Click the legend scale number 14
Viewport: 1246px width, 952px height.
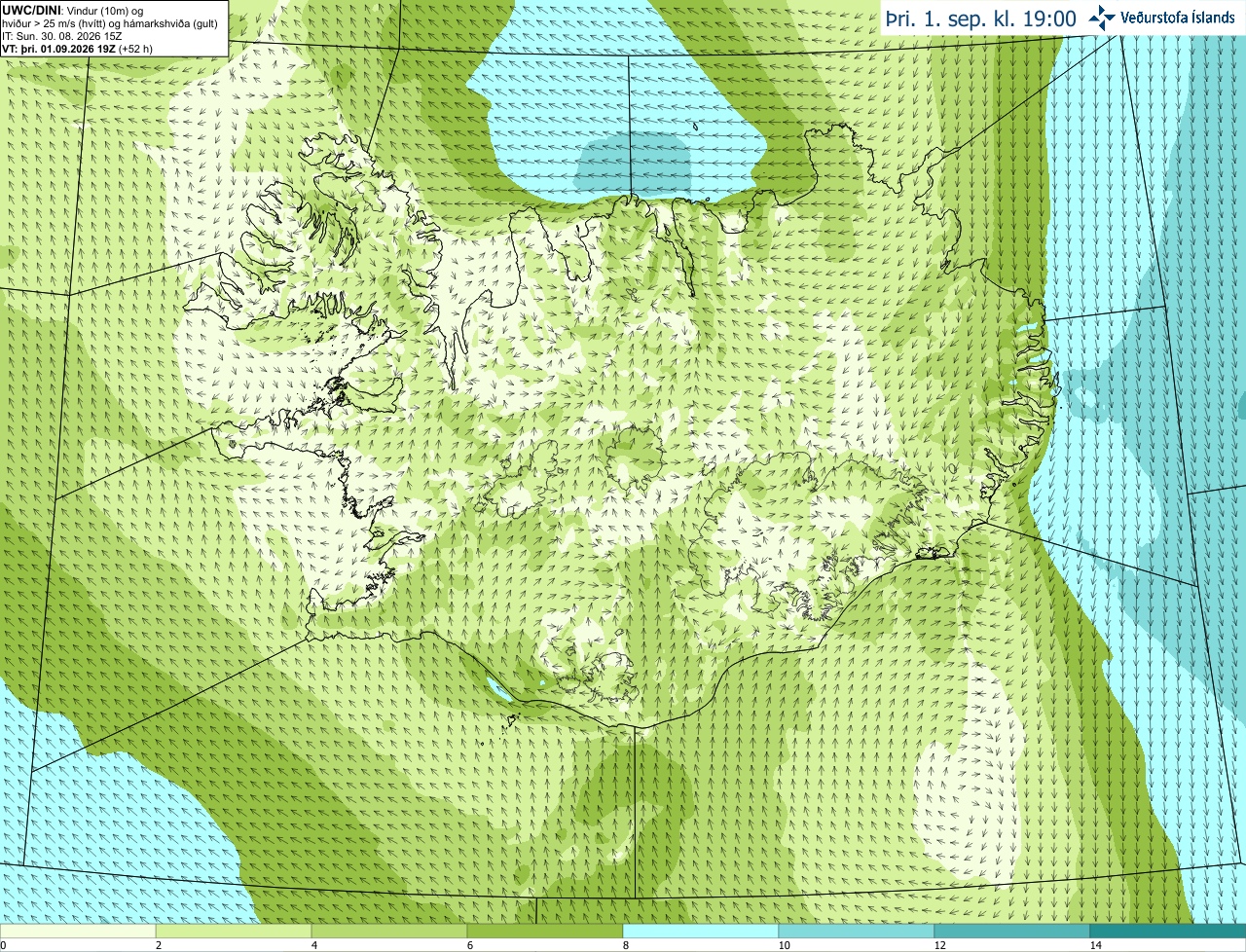1095,945
